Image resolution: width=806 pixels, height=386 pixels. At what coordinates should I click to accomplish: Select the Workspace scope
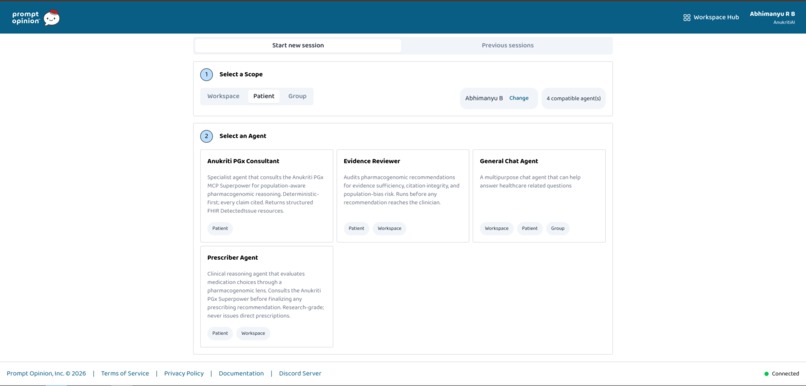coord(223,96)
